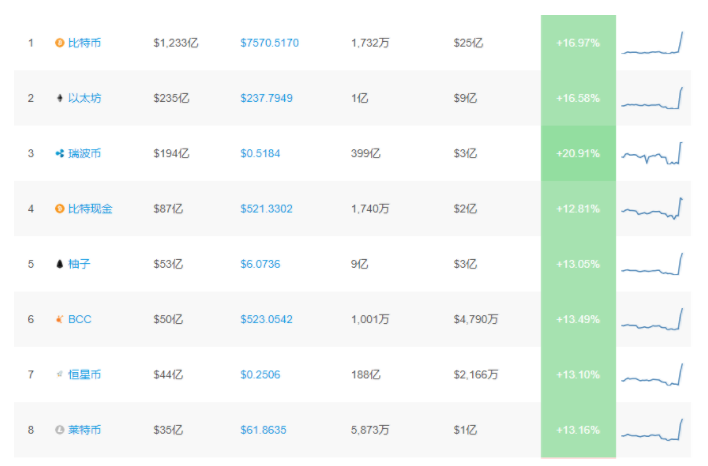The image size is (708, 466).
Task: Click price $0.5184
Action: point(260,154)
